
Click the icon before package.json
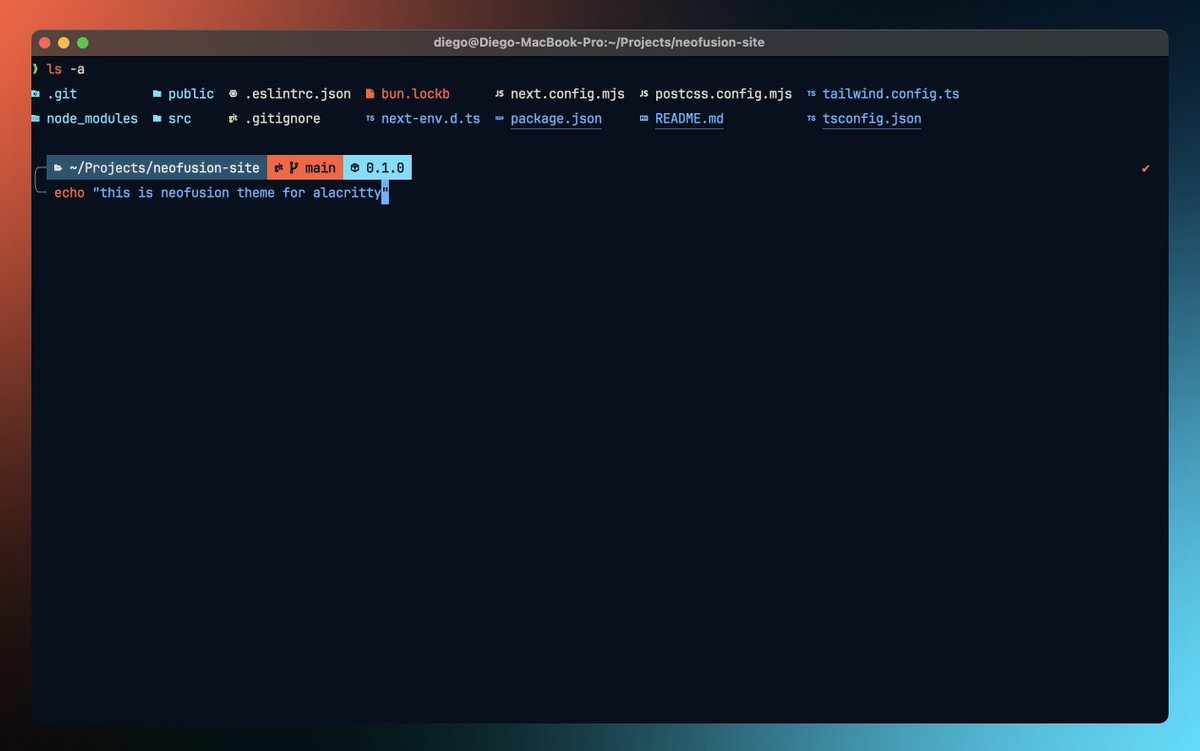click(499, 118)
